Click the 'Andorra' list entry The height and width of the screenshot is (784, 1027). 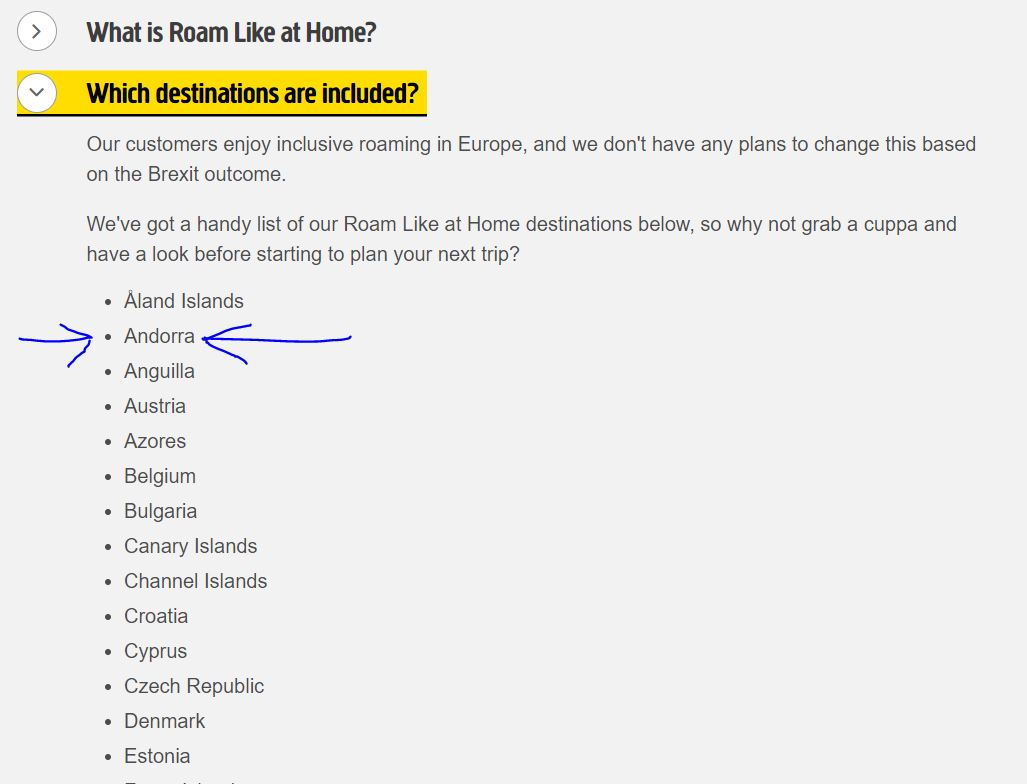[x=159, y=336]
